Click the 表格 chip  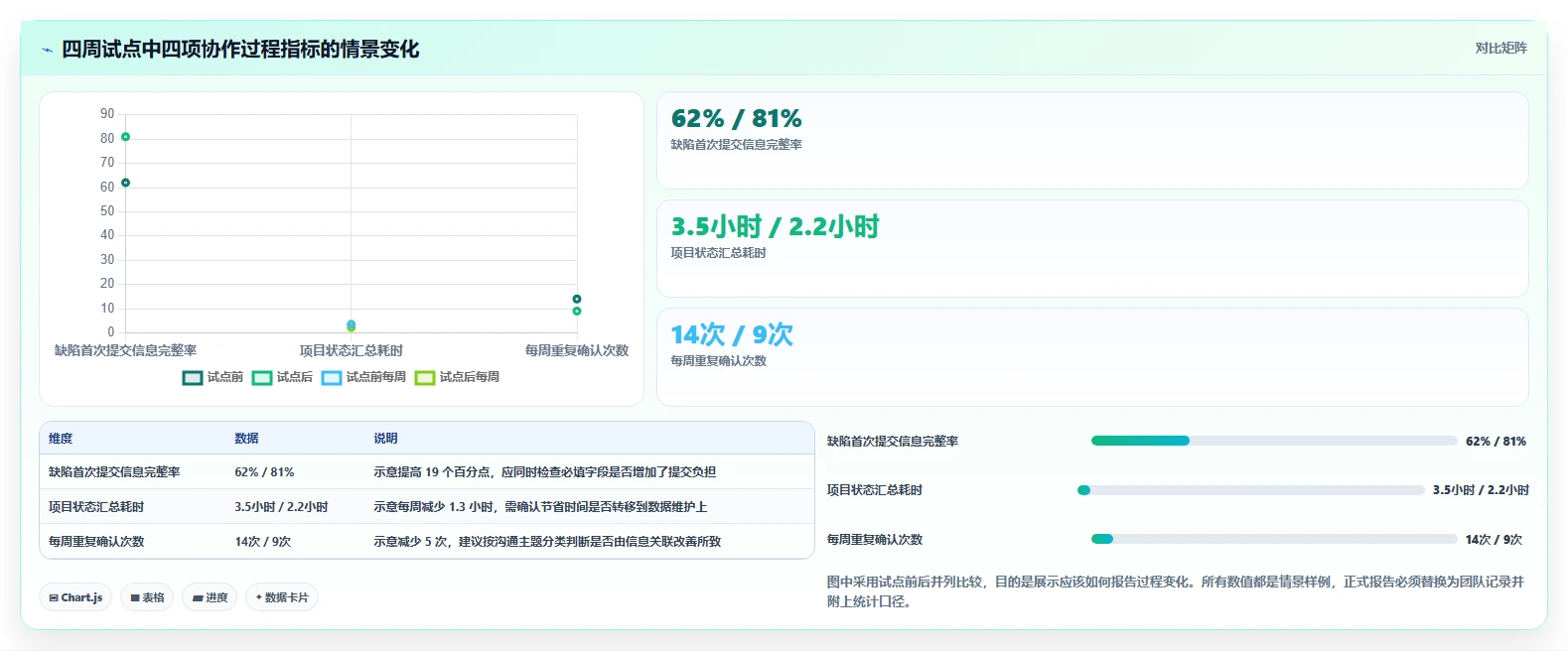coord(147,597)
